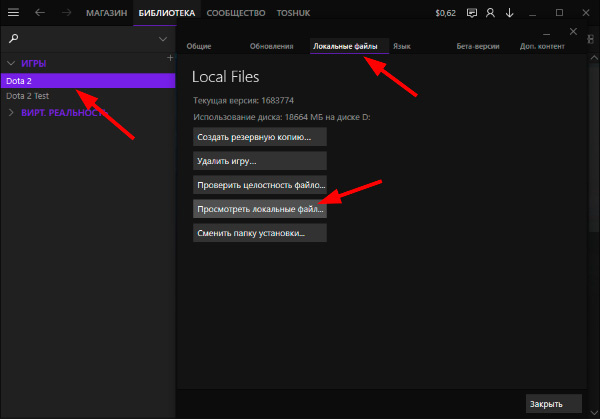Click the Использование диска text line
This screenshot has height=419, width=600.
[x=282, y=117]
